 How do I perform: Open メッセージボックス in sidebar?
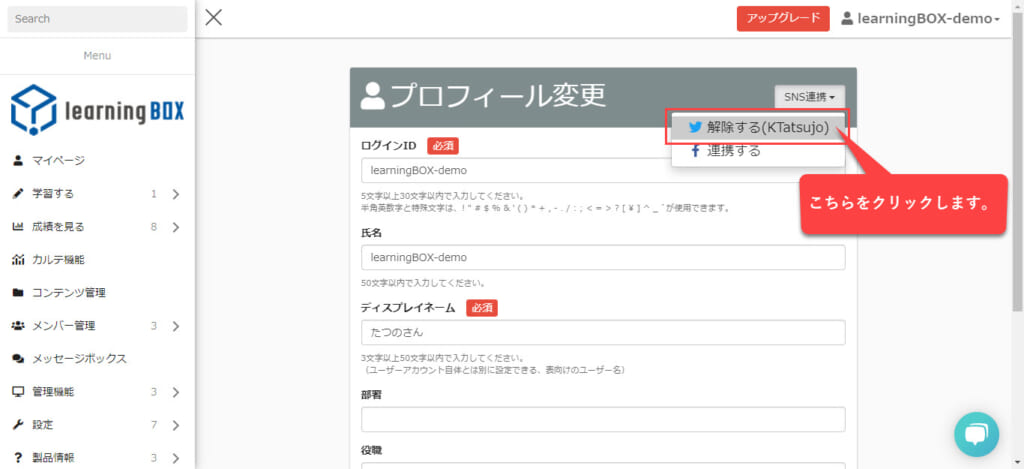point(79,359)
